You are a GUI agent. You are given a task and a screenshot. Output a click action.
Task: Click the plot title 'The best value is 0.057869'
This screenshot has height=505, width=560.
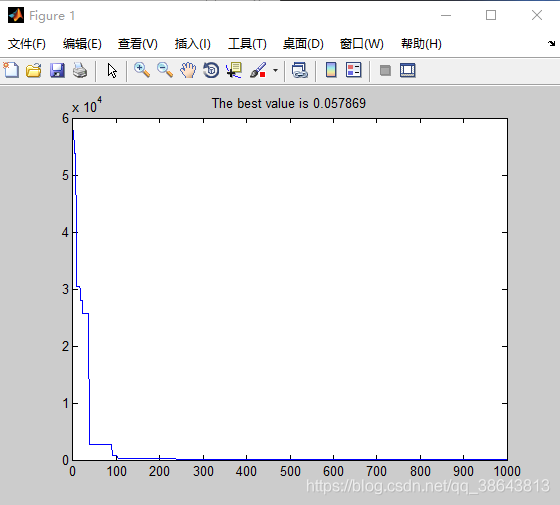pyautogui.click(x=289, y=104)
